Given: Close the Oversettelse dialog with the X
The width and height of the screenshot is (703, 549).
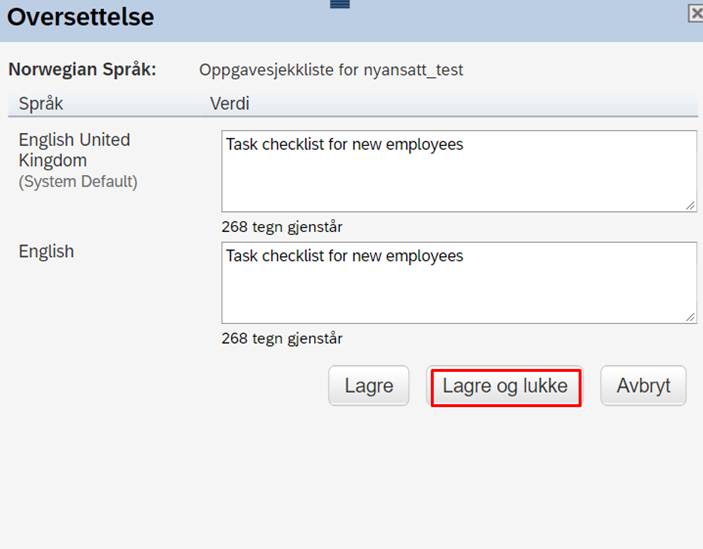Looking at the screenshot, I should coord(696,13).
